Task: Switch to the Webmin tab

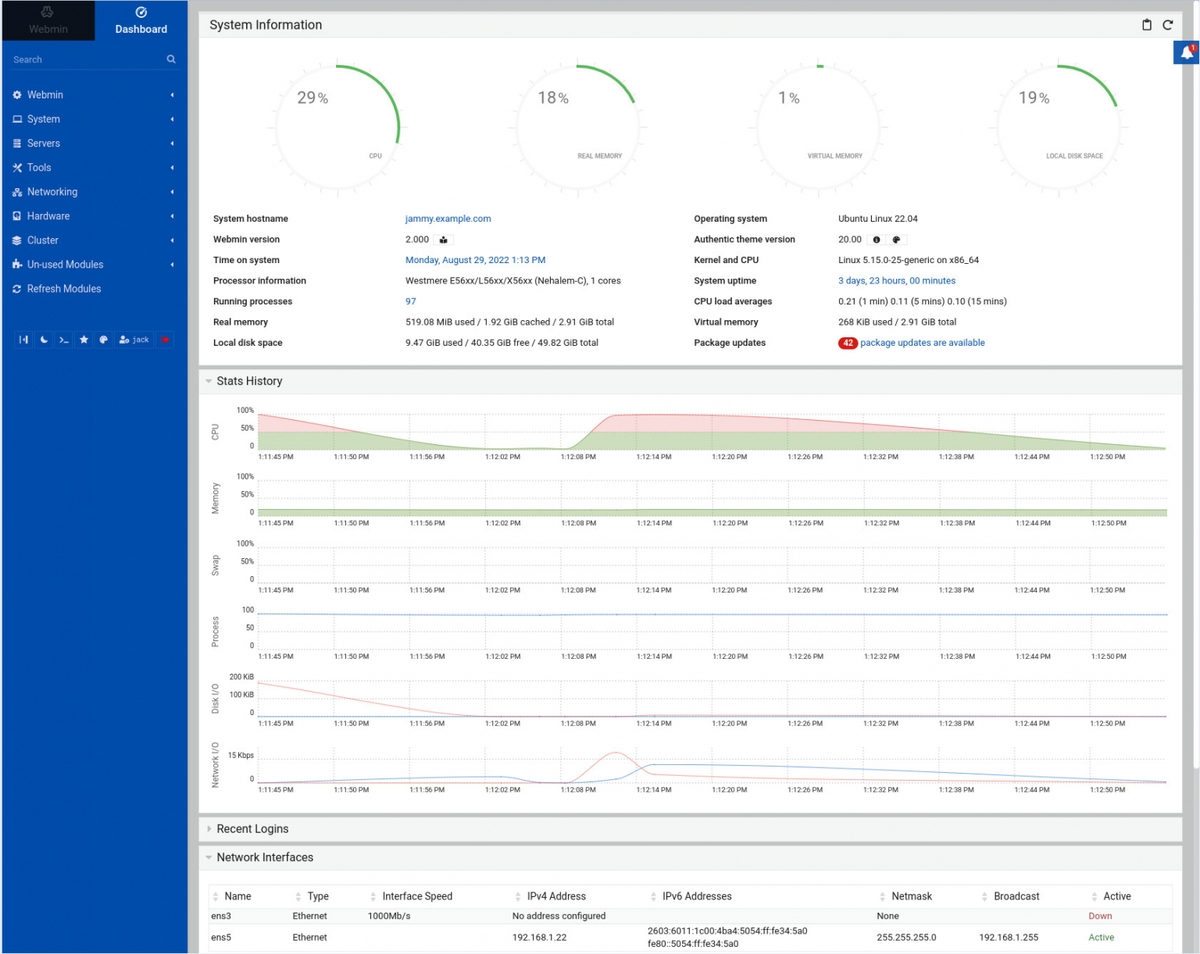Action: [x=48, y=20]
